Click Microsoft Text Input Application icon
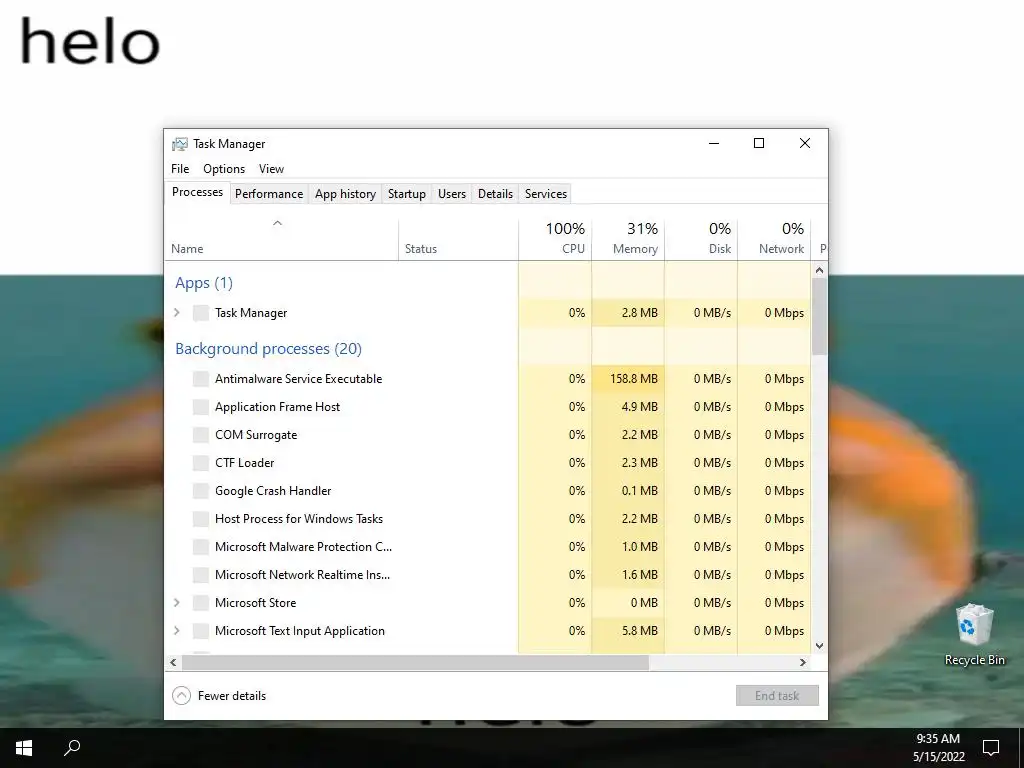This screenshot has width=1024, height=768. point(201,631)
